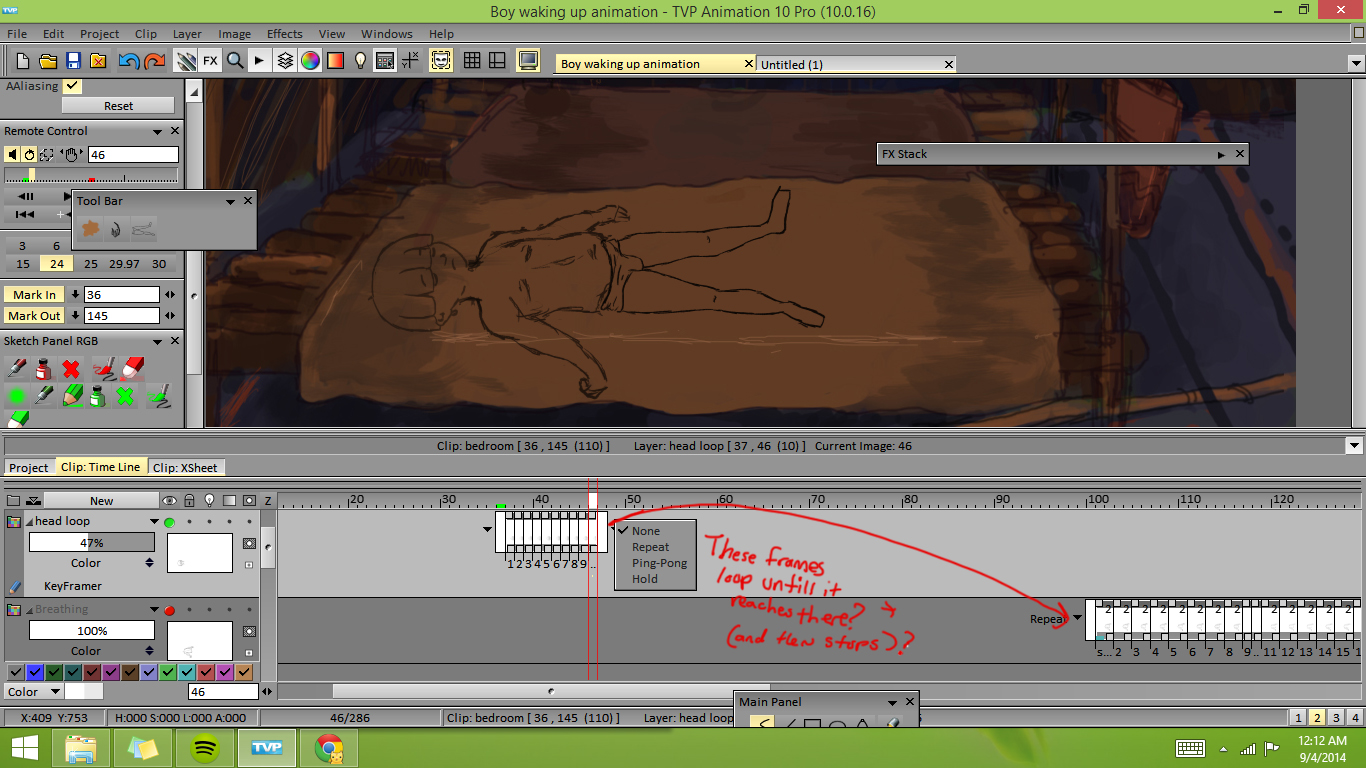Viewport: 1366px width, 768px height.
Task: Open the Effects menu
Action: 285,34
